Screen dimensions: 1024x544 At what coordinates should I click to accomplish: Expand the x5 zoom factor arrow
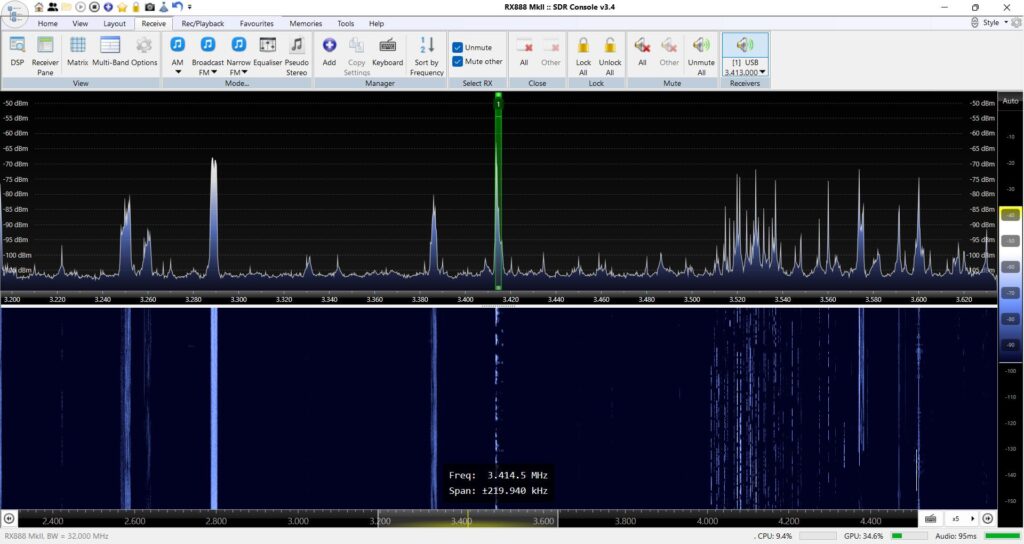point(972,519)
